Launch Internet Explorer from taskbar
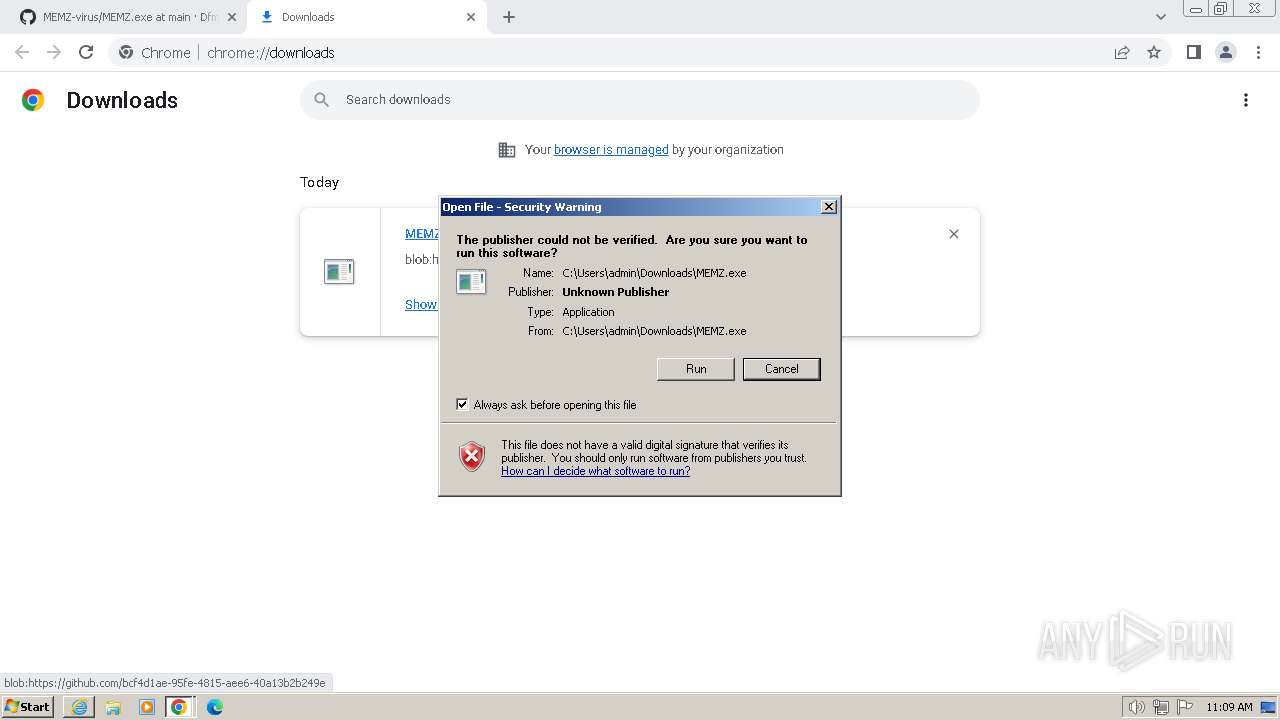Viewport: 1280px width, 720px height. tap(79, 707)
